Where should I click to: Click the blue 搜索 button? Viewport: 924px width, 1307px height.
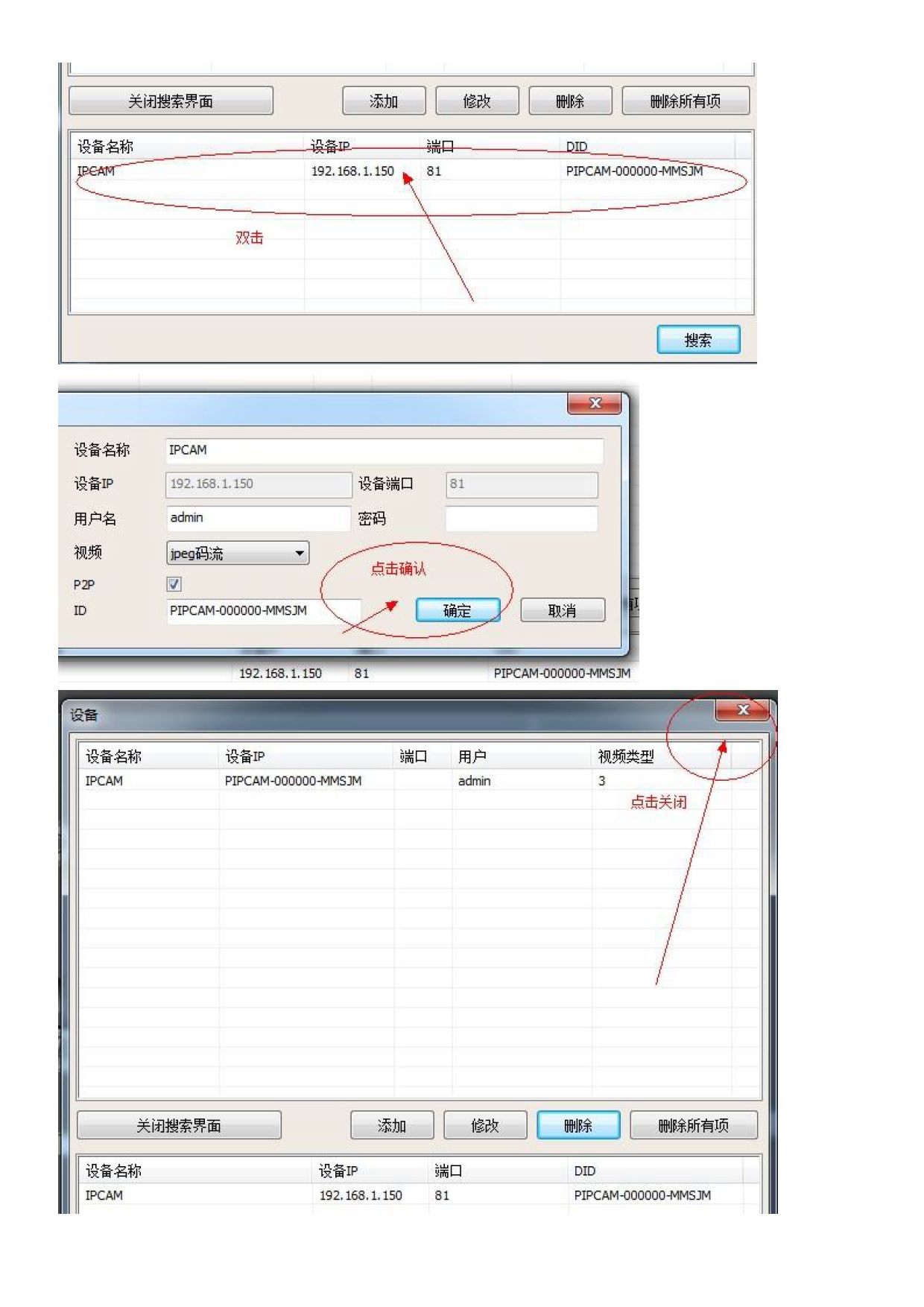click(x=697, y=340)
